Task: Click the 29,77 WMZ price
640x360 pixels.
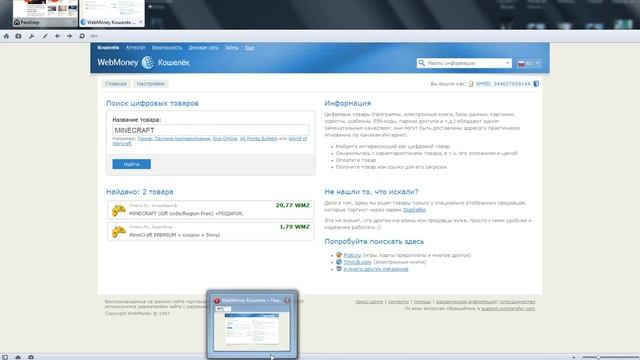Action: click(x=293, y=205)
